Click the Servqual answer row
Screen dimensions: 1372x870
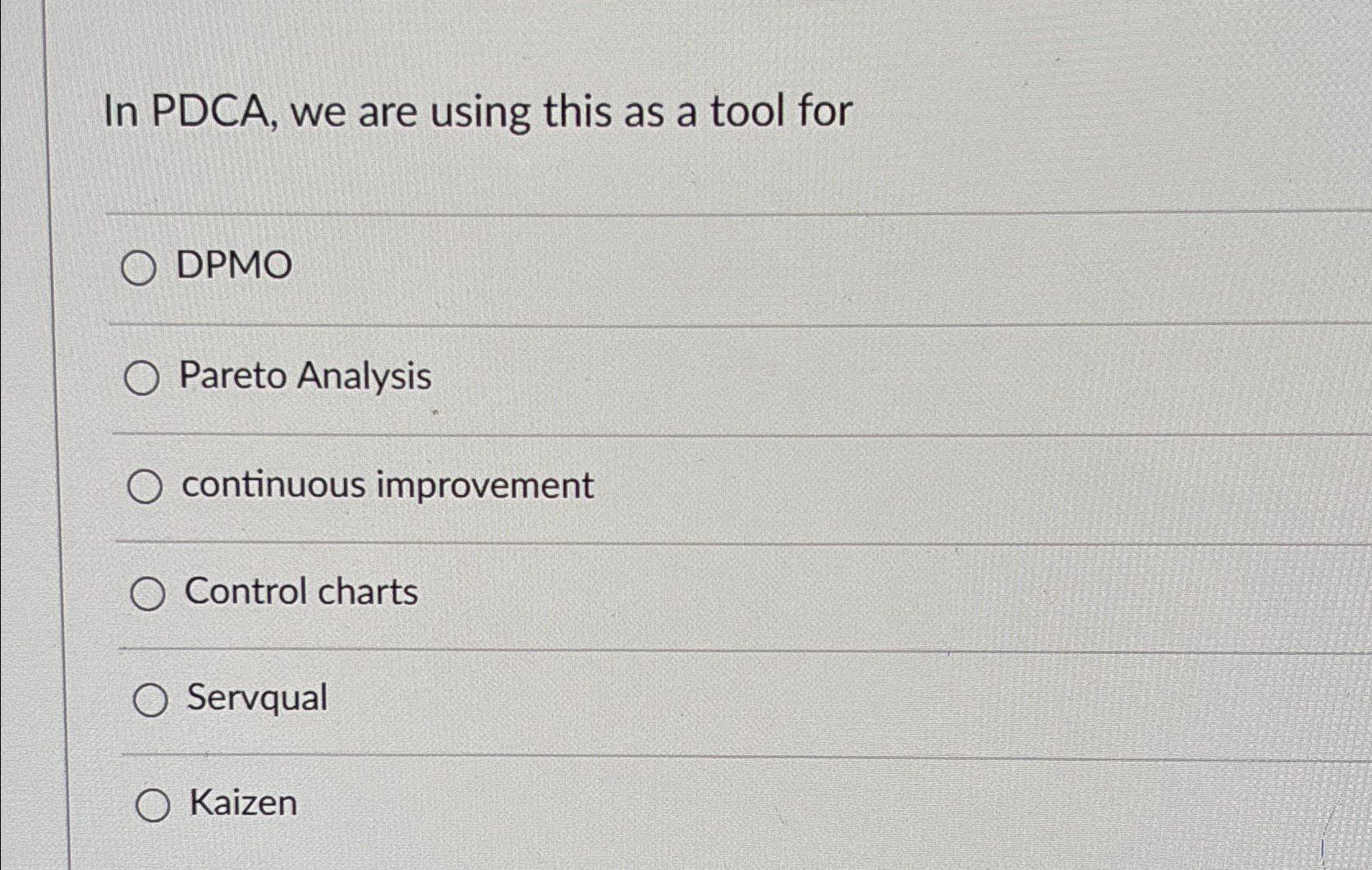coord(575,698)
